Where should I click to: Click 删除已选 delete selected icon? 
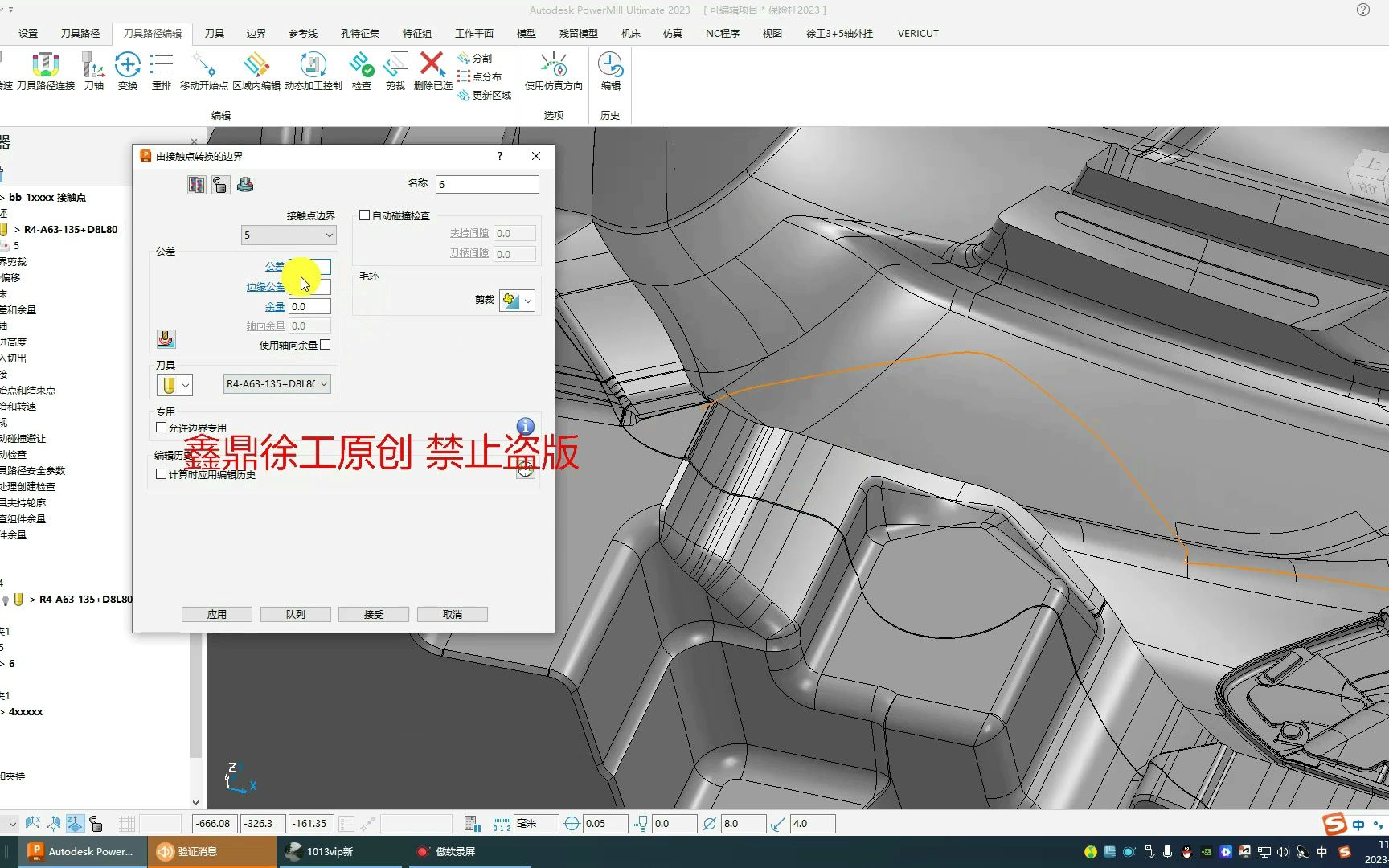(432, 71)
